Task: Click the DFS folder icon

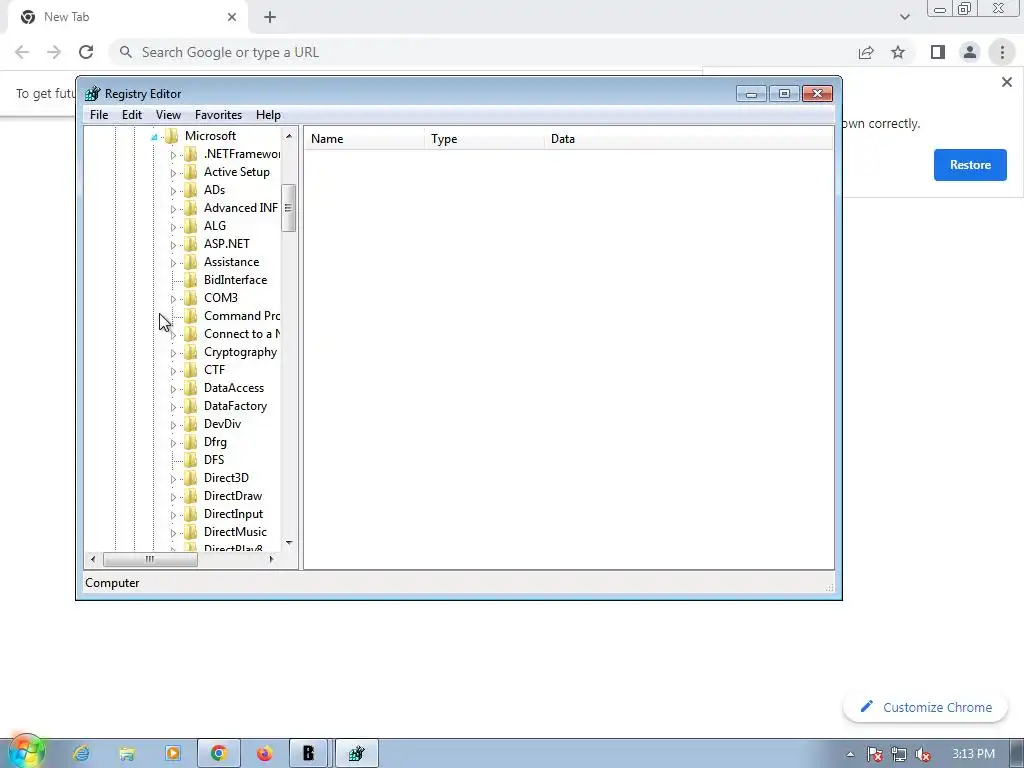Action: [191, 460]
